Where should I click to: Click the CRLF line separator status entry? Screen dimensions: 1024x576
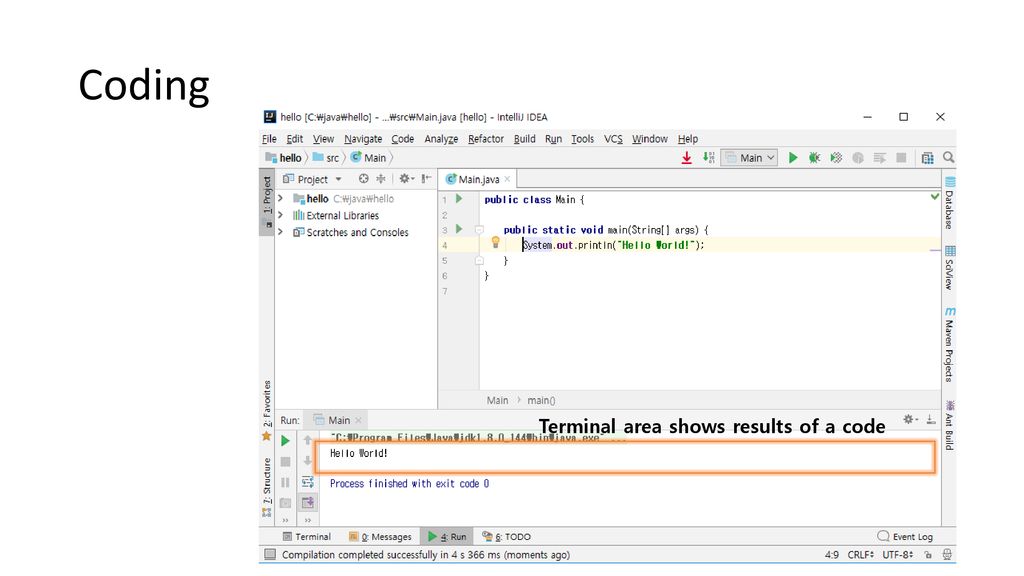tap(860, 554)
